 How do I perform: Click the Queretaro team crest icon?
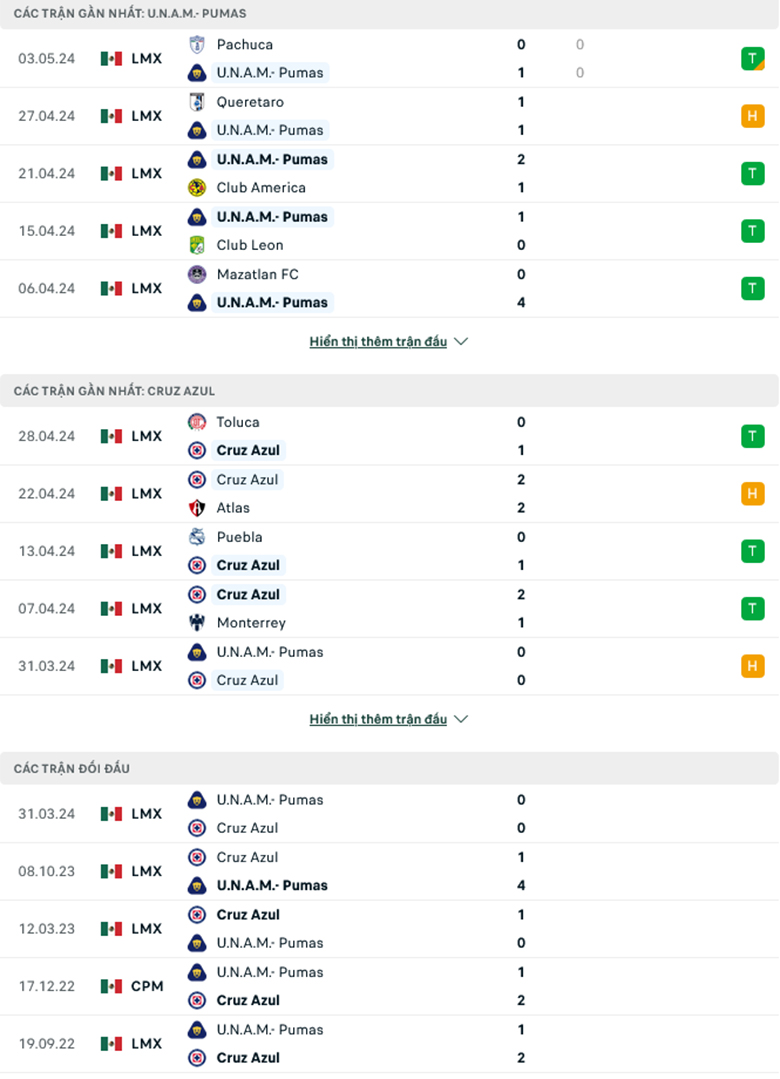[x=197, y=102]
